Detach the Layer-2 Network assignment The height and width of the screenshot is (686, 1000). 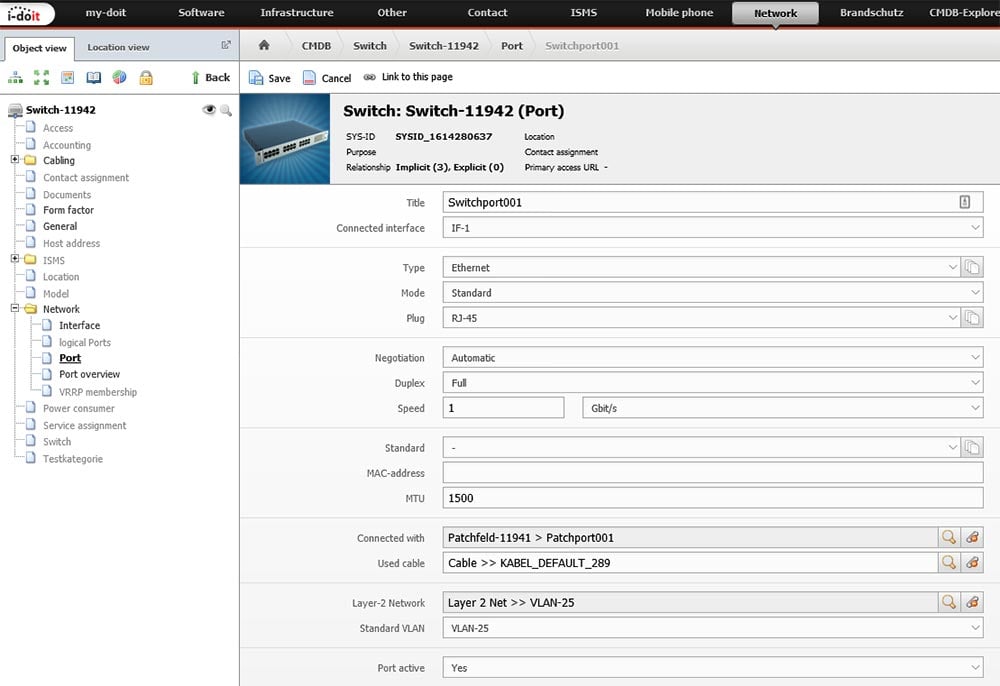tap(972, 602)
